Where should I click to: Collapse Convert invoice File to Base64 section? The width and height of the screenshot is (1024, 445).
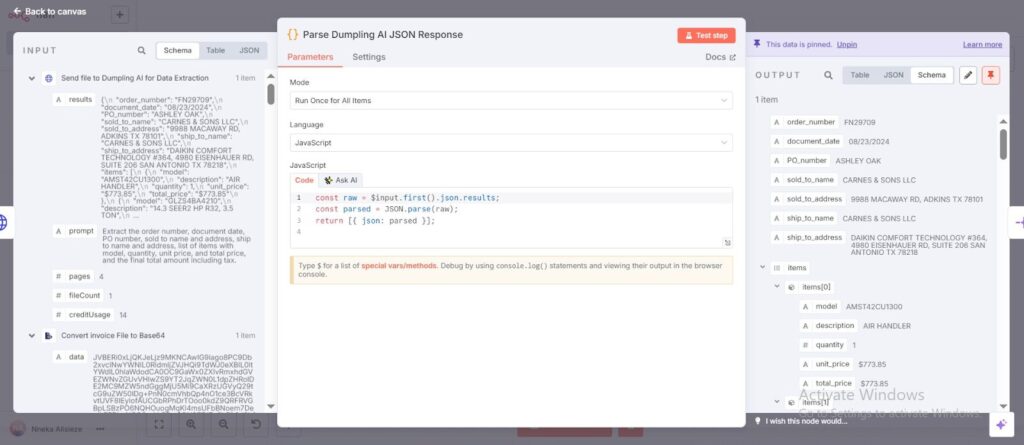coord(31,336)
